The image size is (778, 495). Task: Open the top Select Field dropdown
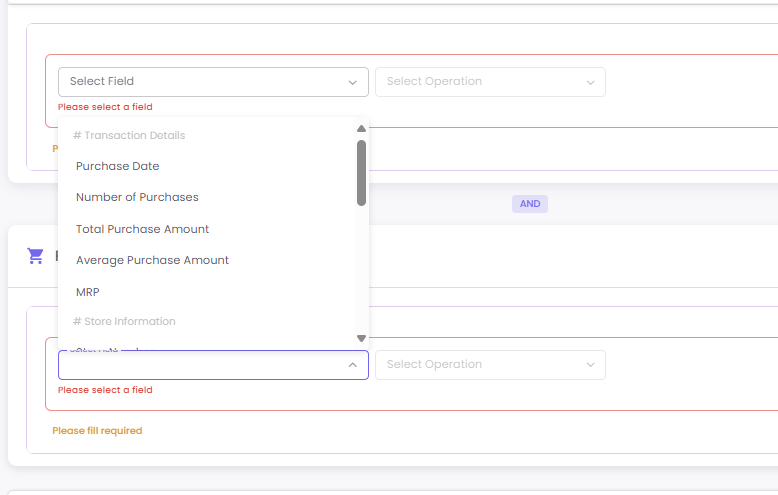(213, 82)
